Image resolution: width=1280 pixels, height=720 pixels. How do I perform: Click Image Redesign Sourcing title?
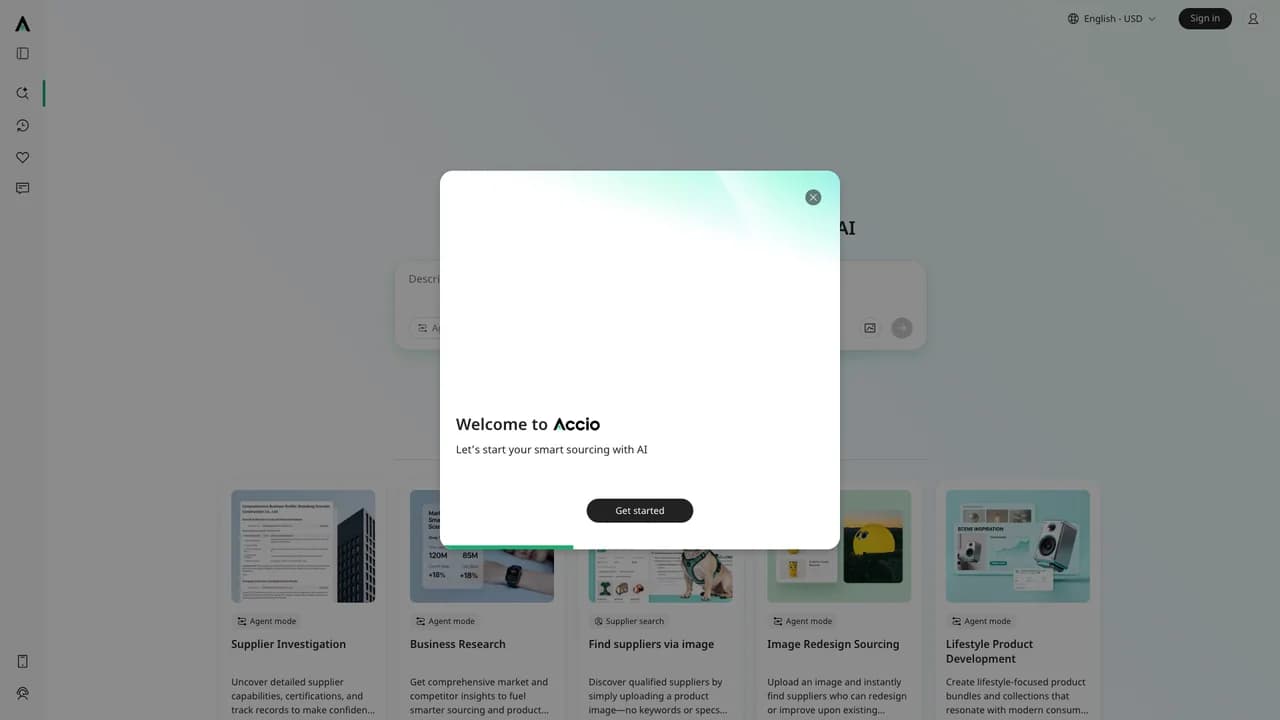(833, 644)
